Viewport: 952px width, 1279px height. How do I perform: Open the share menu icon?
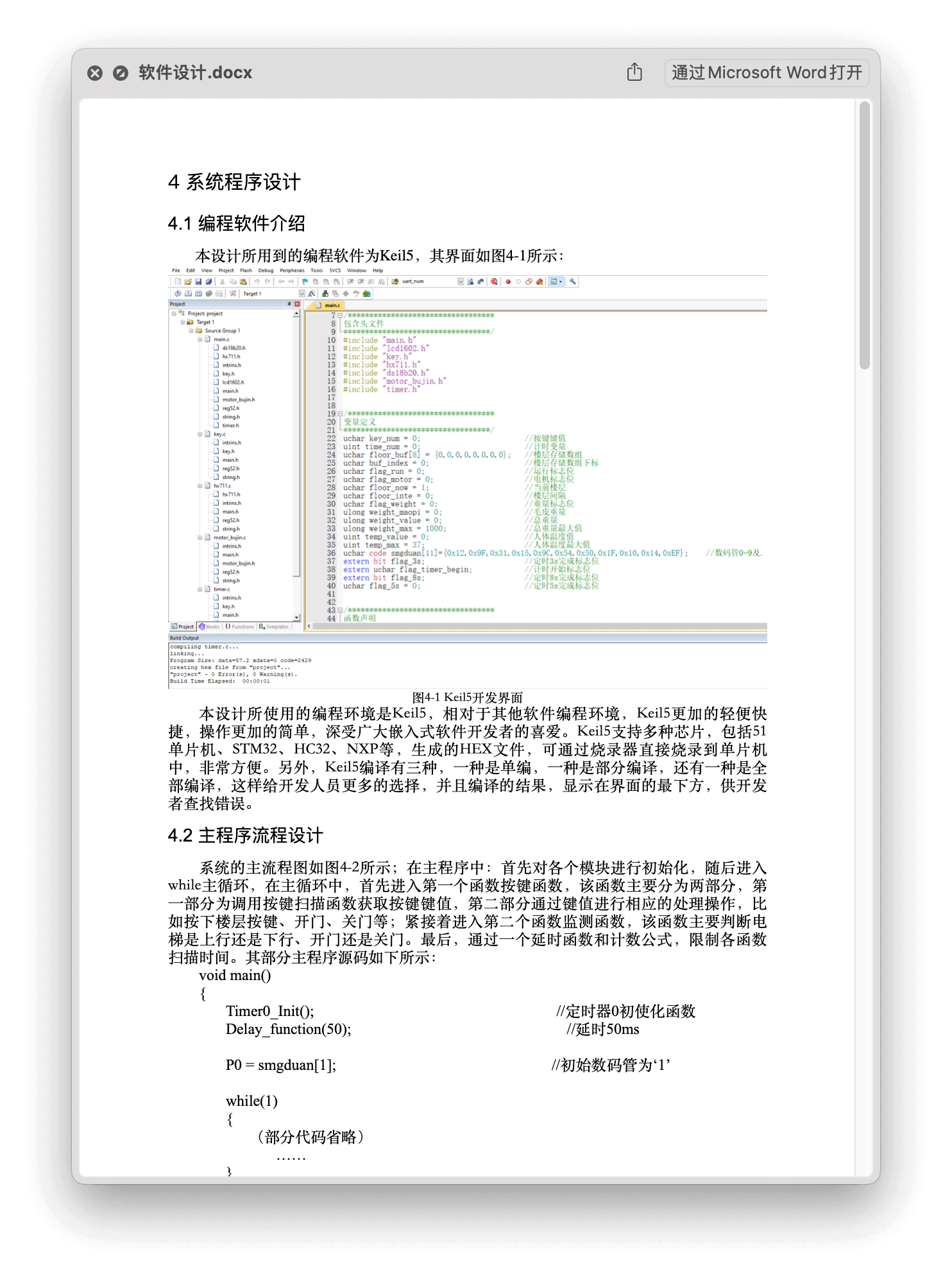point(634,72)
